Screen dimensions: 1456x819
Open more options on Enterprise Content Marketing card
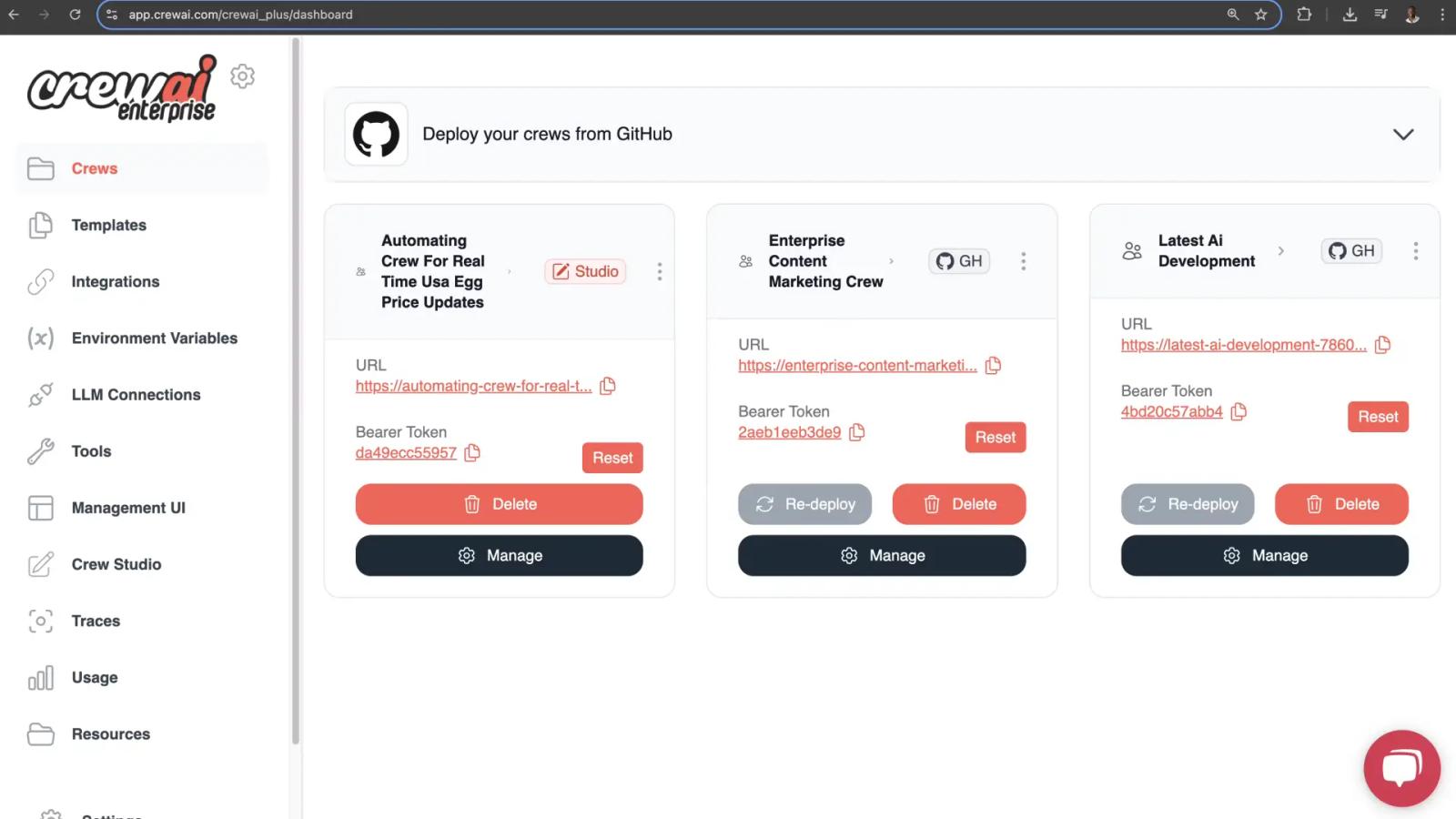(1024, 261)
